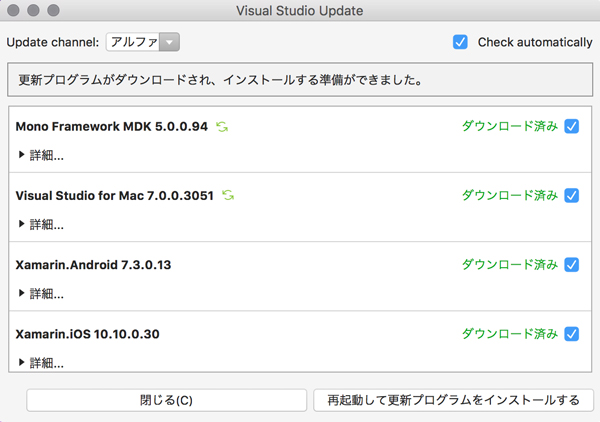Click the Mono Framework MDK 5.0.0.94 title
Viewport: 600px width, 422px height.
pos(112,127)
